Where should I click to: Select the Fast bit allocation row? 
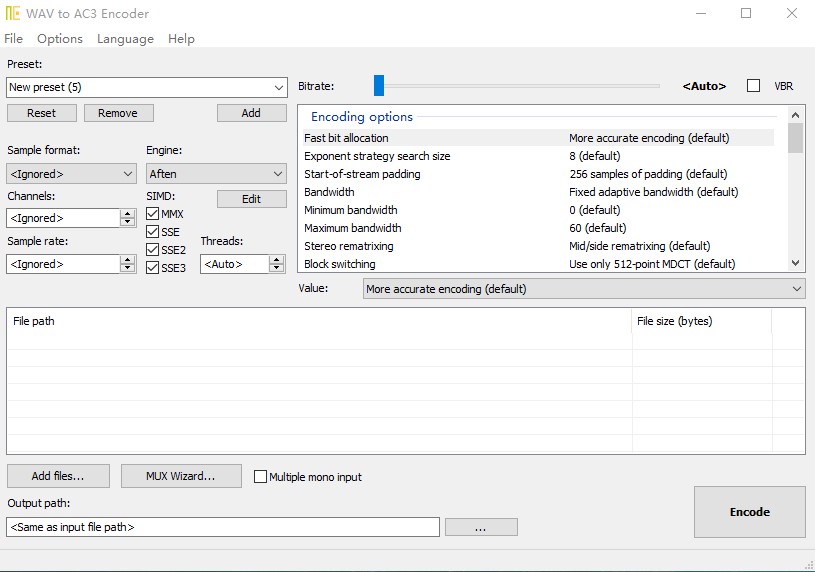538,138
